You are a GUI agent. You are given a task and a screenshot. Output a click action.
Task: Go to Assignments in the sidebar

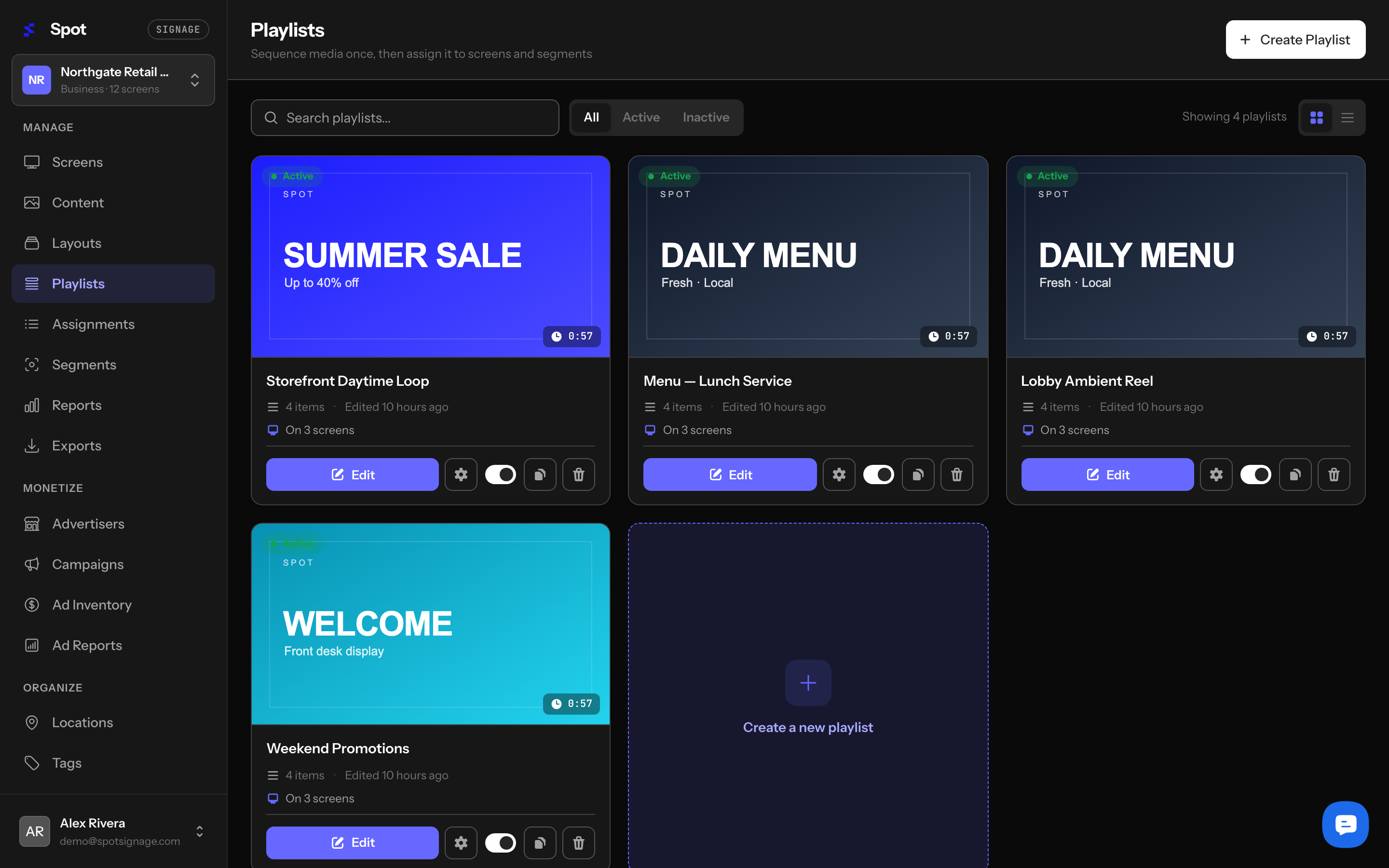pos(113,325)
